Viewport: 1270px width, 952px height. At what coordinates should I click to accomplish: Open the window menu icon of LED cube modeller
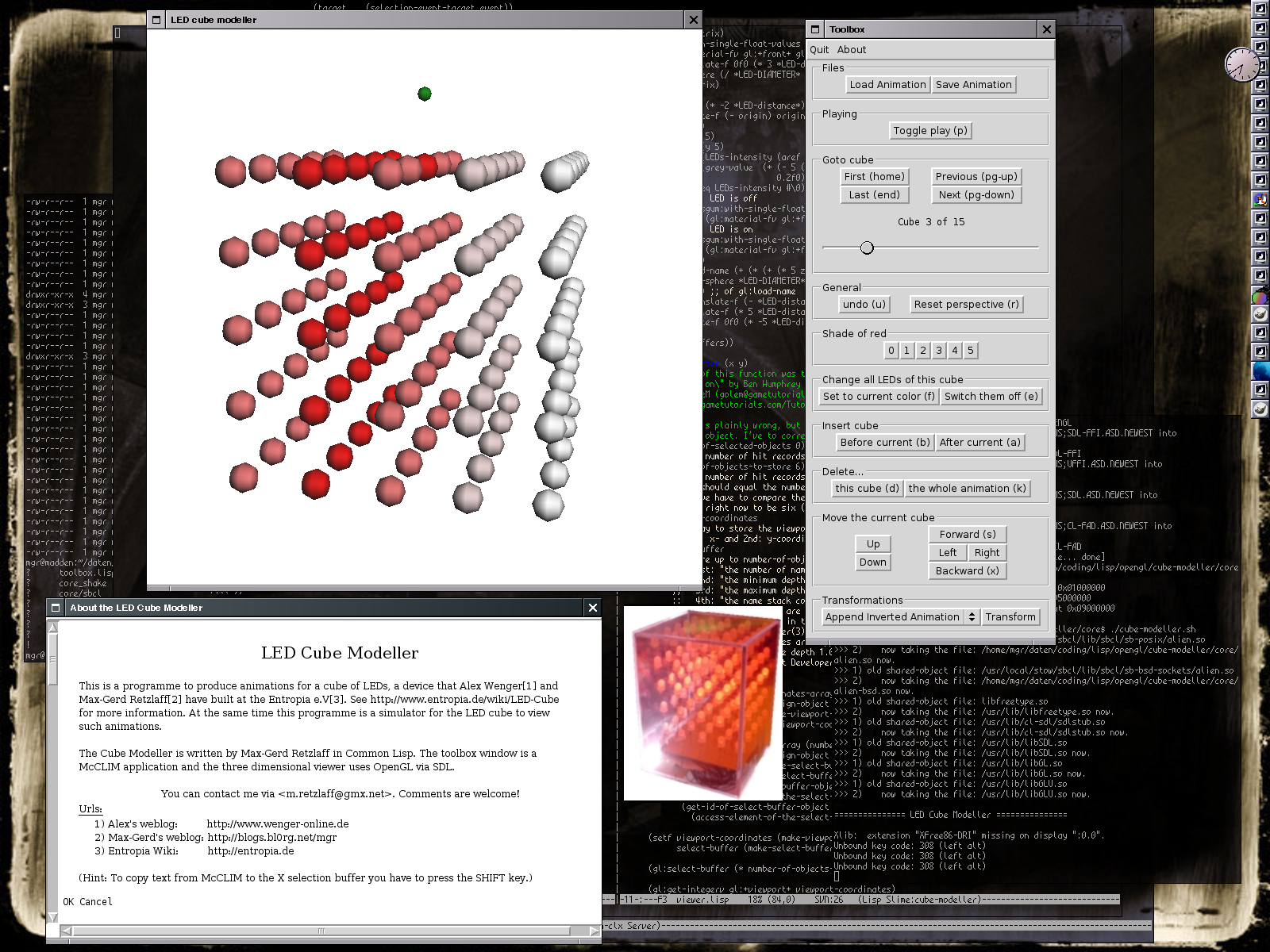[x=156, y=20]
